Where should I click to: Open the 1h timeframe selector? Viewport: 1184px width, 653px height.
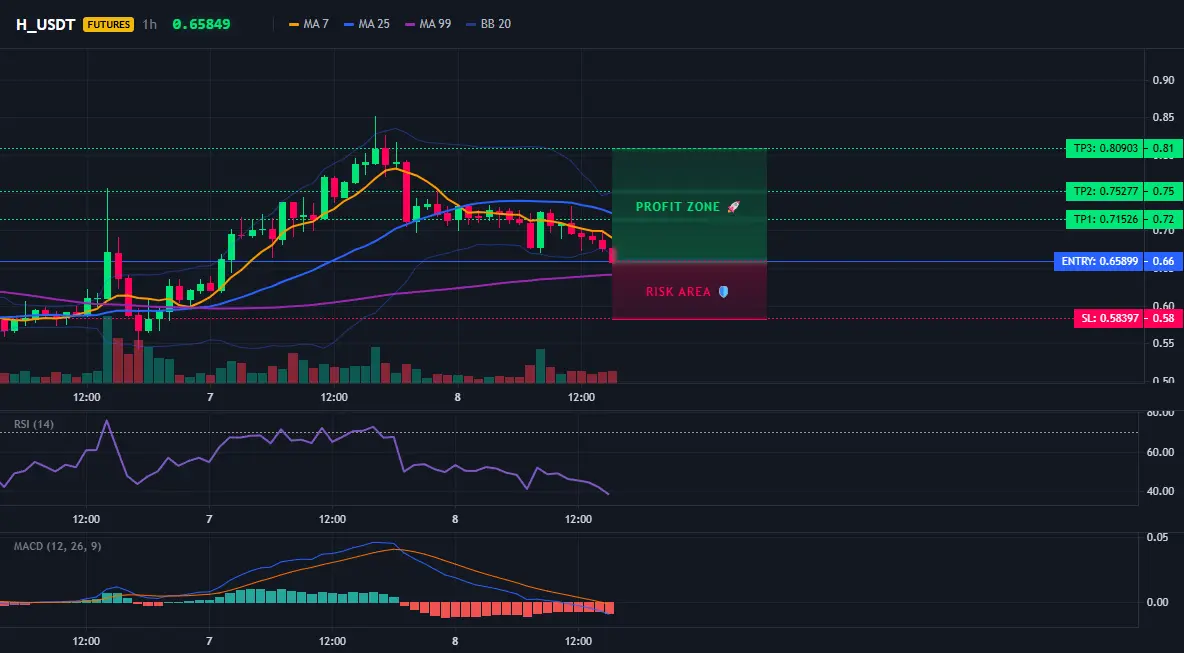pyautogui.click(x=150, y=24)
